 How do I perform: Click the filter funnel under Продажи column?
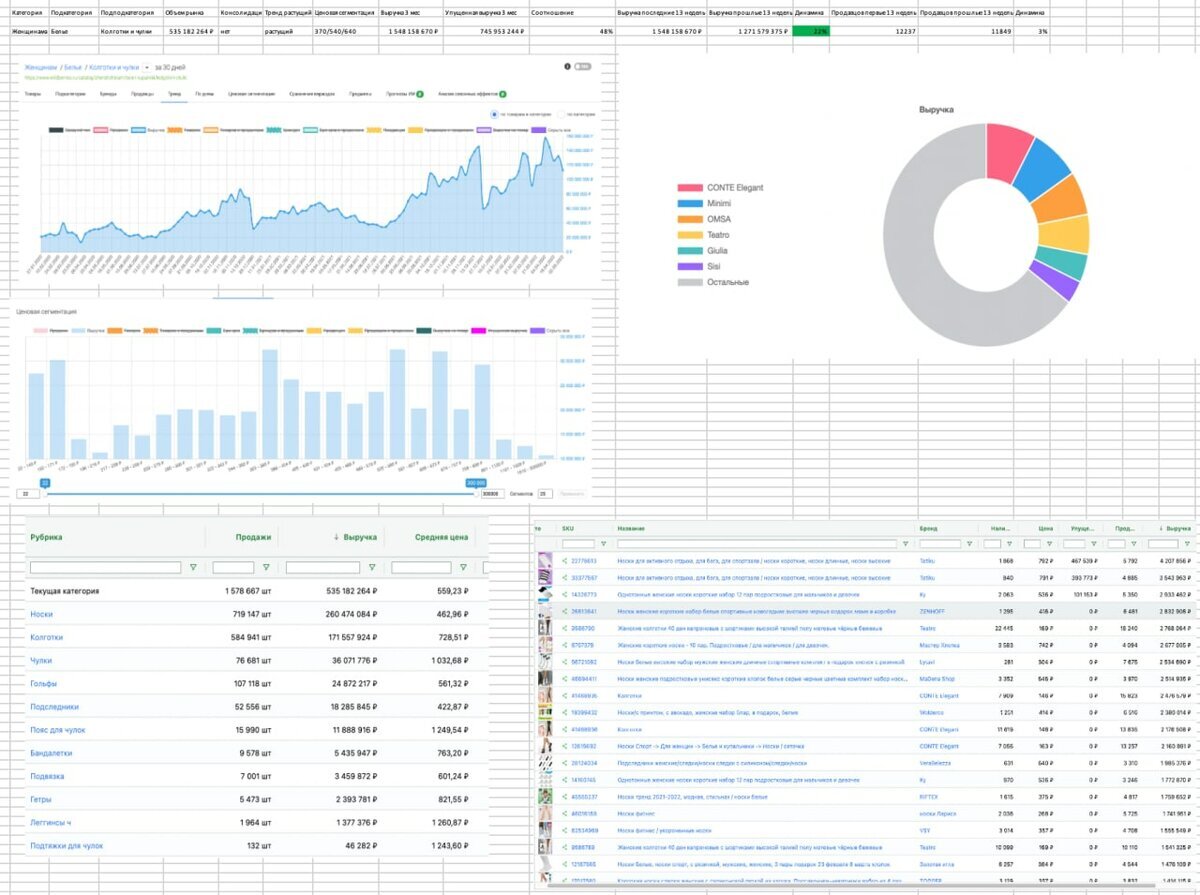pyautogui.click(x=266, y=567)
